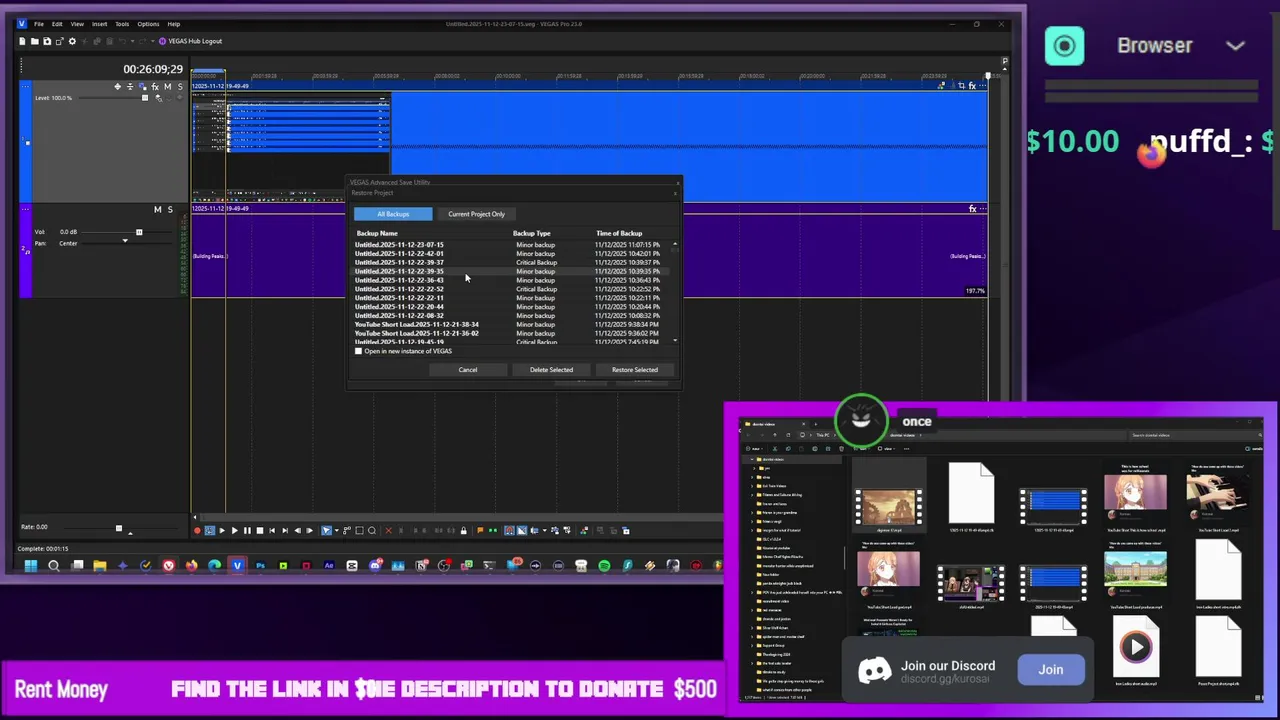Select YouTube Short Load.2025-11-12-21-38-34 backup
Viewport: 1280px width, 720px height.
click(511, 325)
